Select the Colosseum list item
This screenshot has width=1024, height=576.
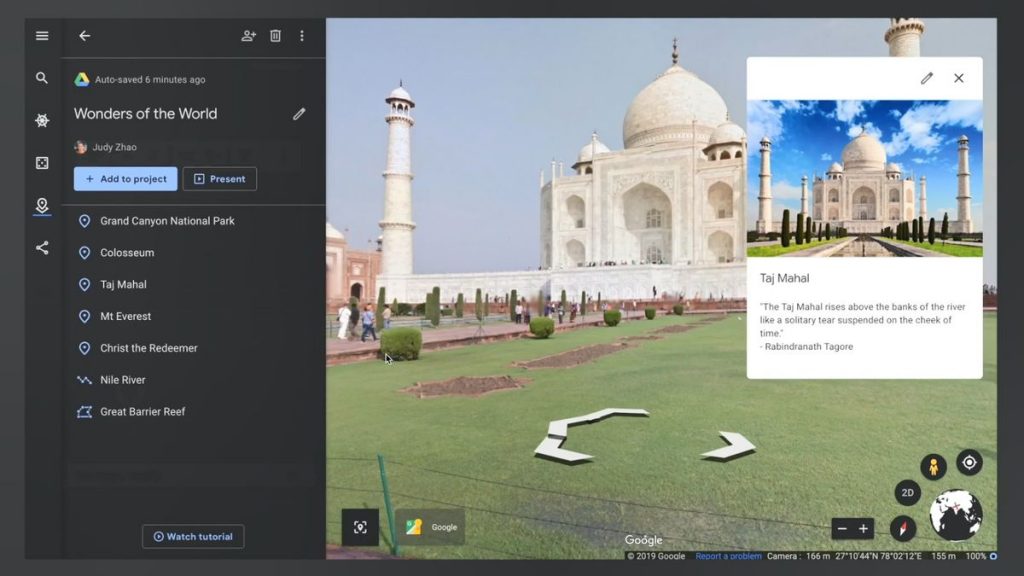pyautogui.click(x=194, y=253)
